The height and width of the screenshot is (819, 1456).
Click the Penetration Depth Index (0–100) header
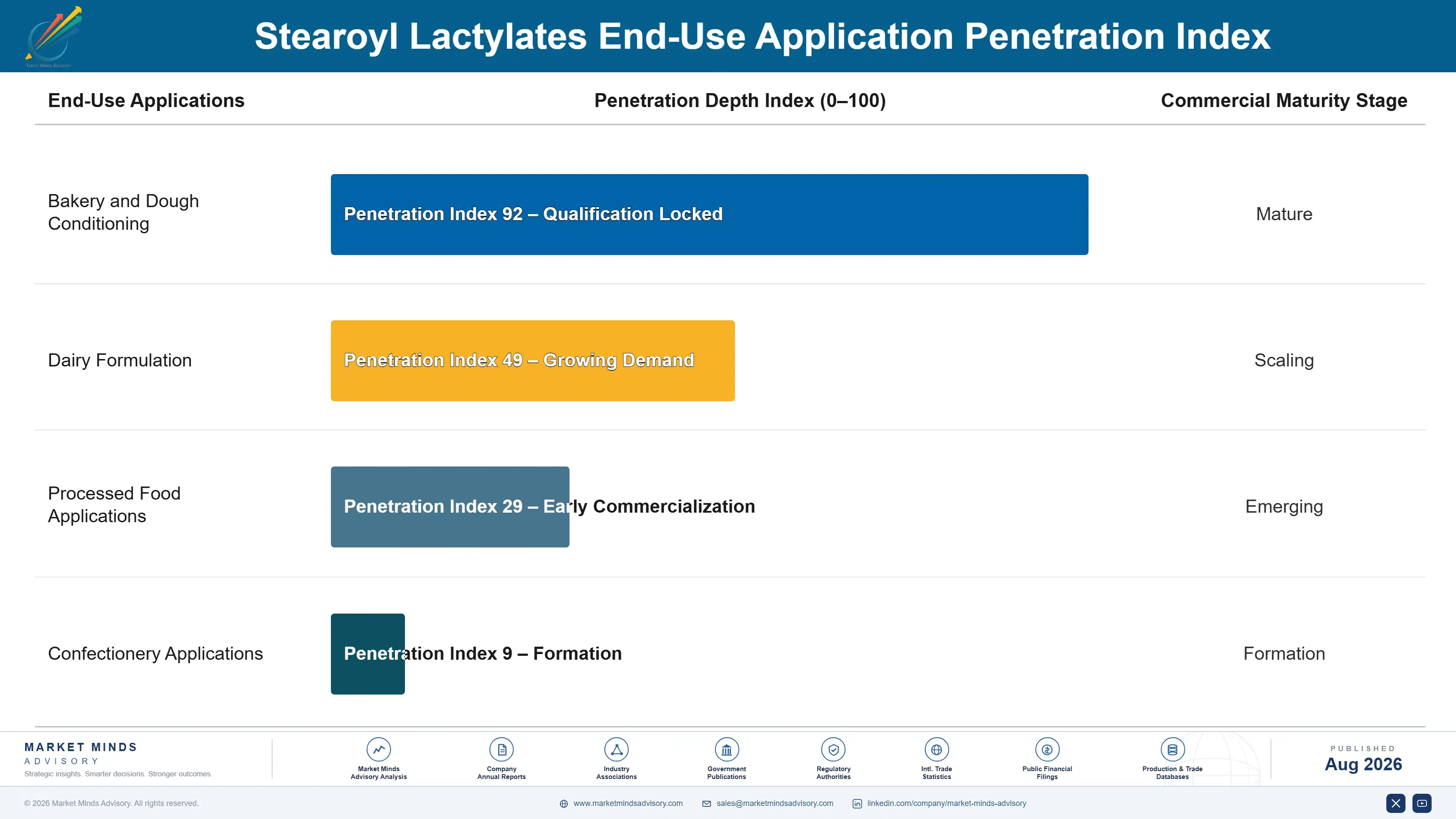(x=740, y=101)
